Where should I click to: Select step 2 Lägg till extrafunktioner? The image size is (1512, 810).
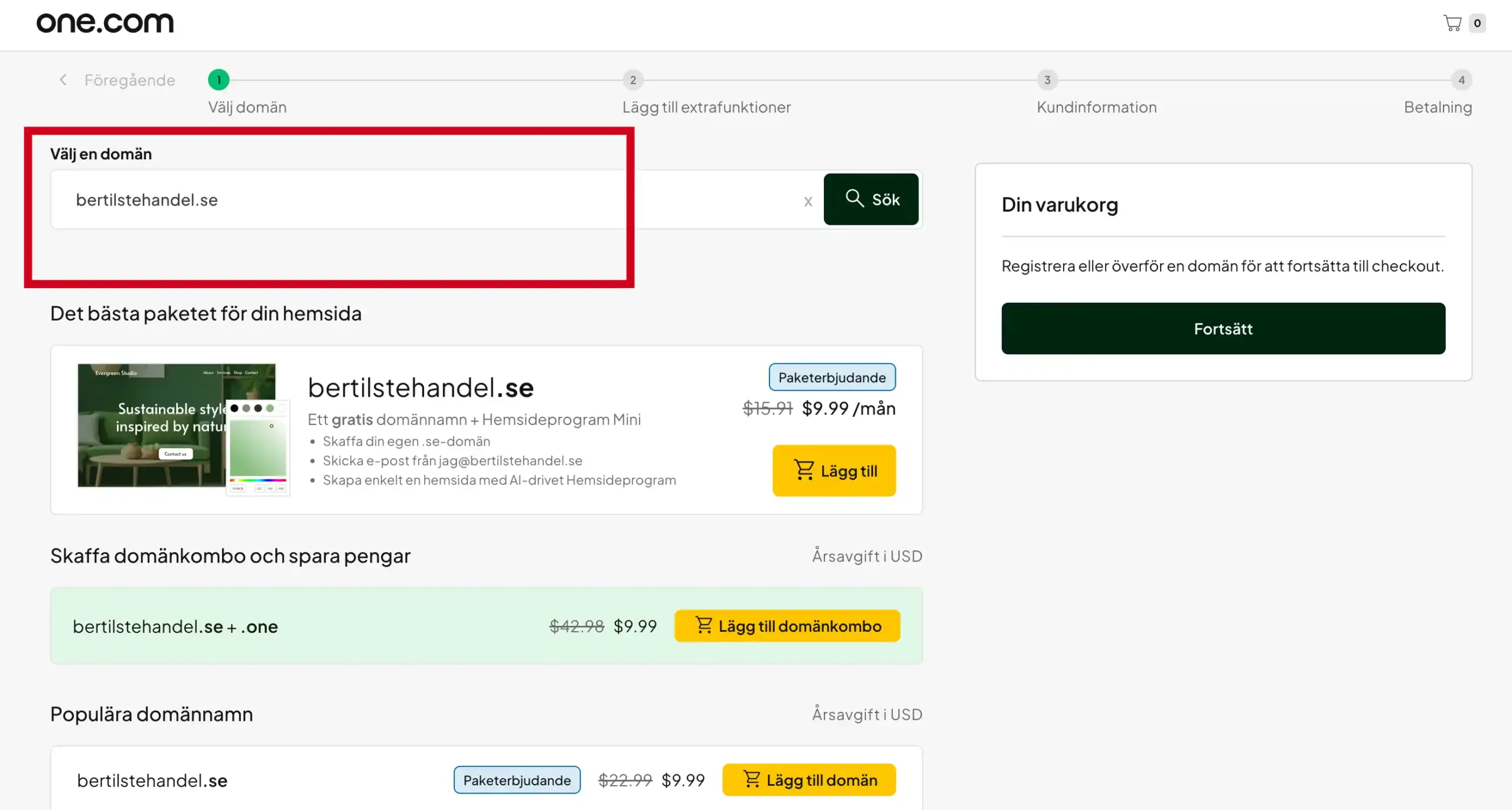tap(633, 80)
